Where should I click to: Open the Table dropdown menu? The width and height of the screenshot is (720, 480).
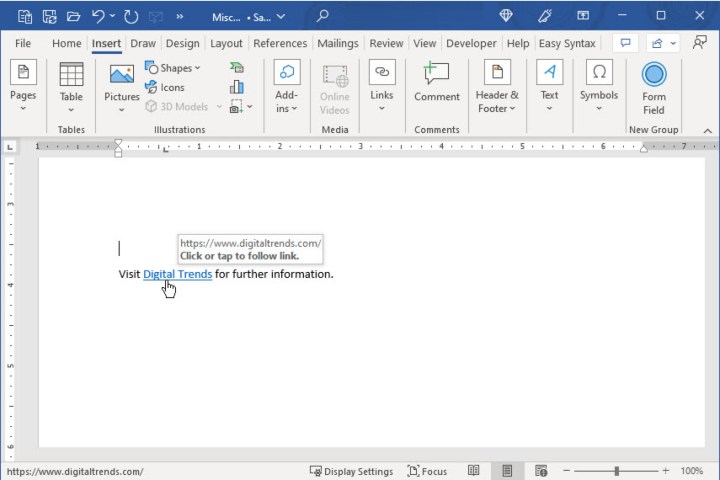(71, 86)
